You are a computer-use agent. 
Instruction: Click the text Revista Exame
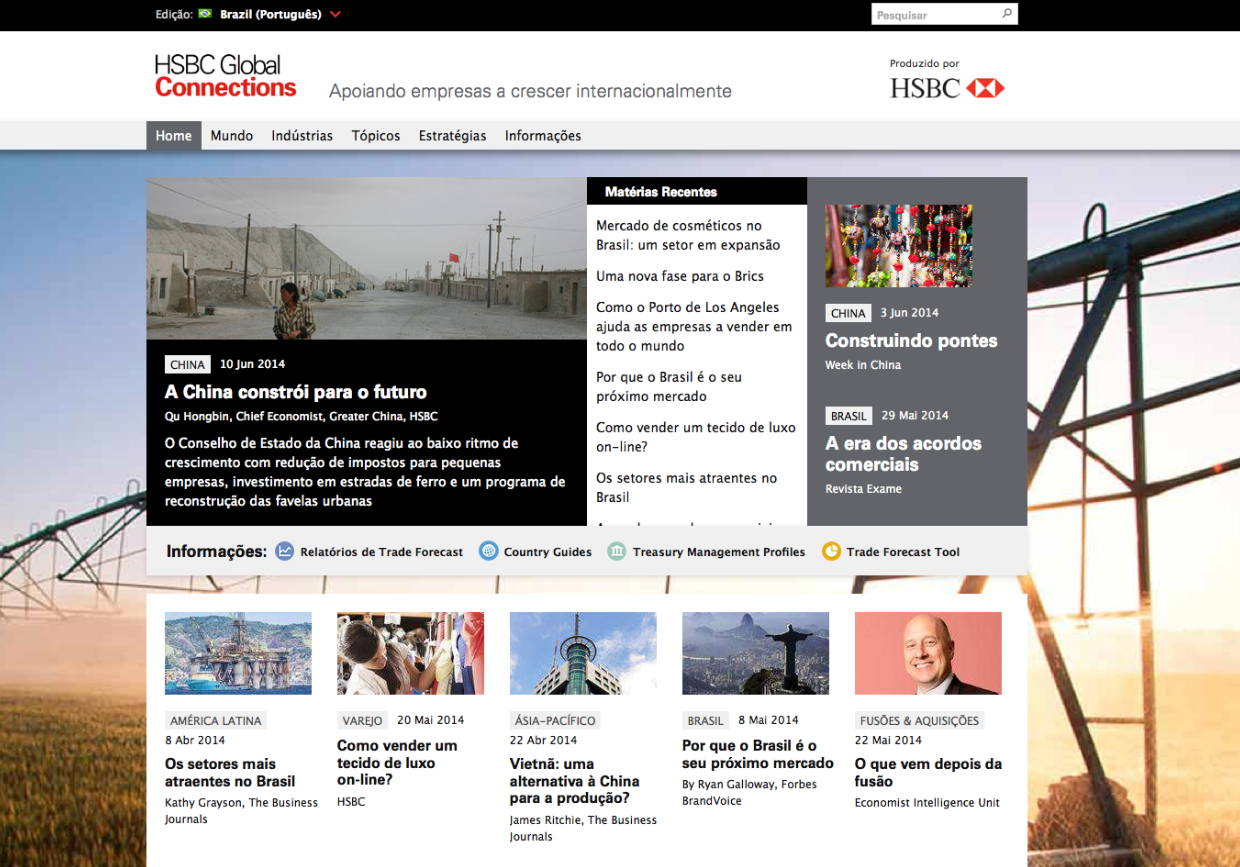tap(863, 489)
